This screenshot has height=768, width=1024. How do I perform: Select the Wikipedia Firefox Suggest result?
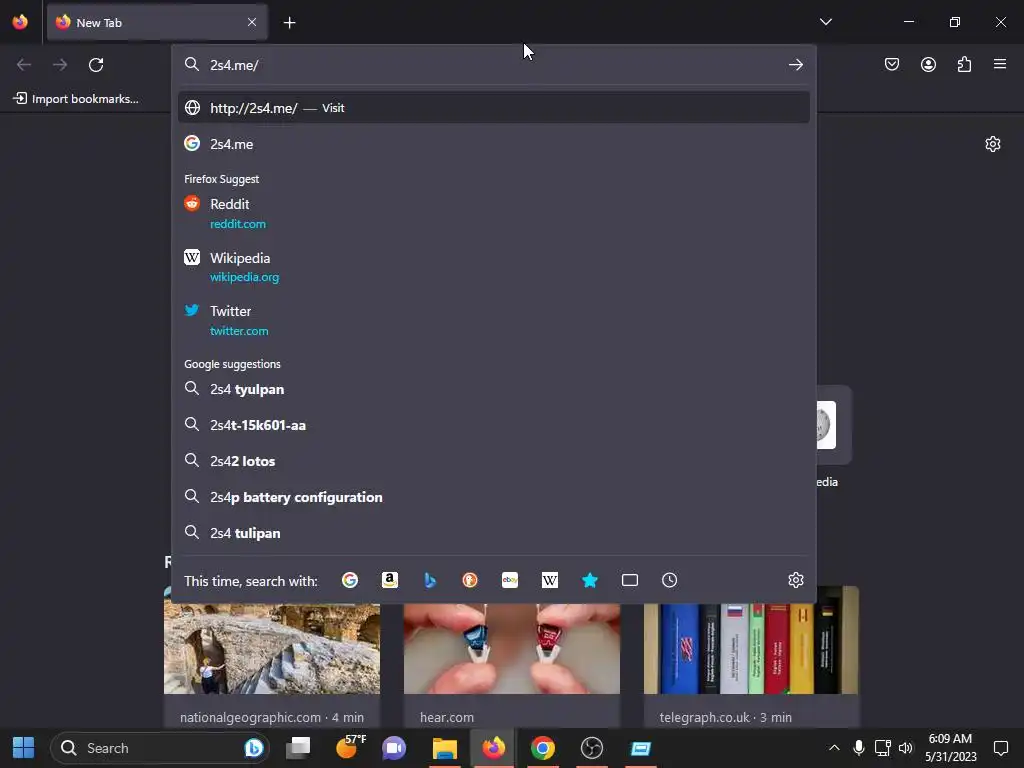494,266
